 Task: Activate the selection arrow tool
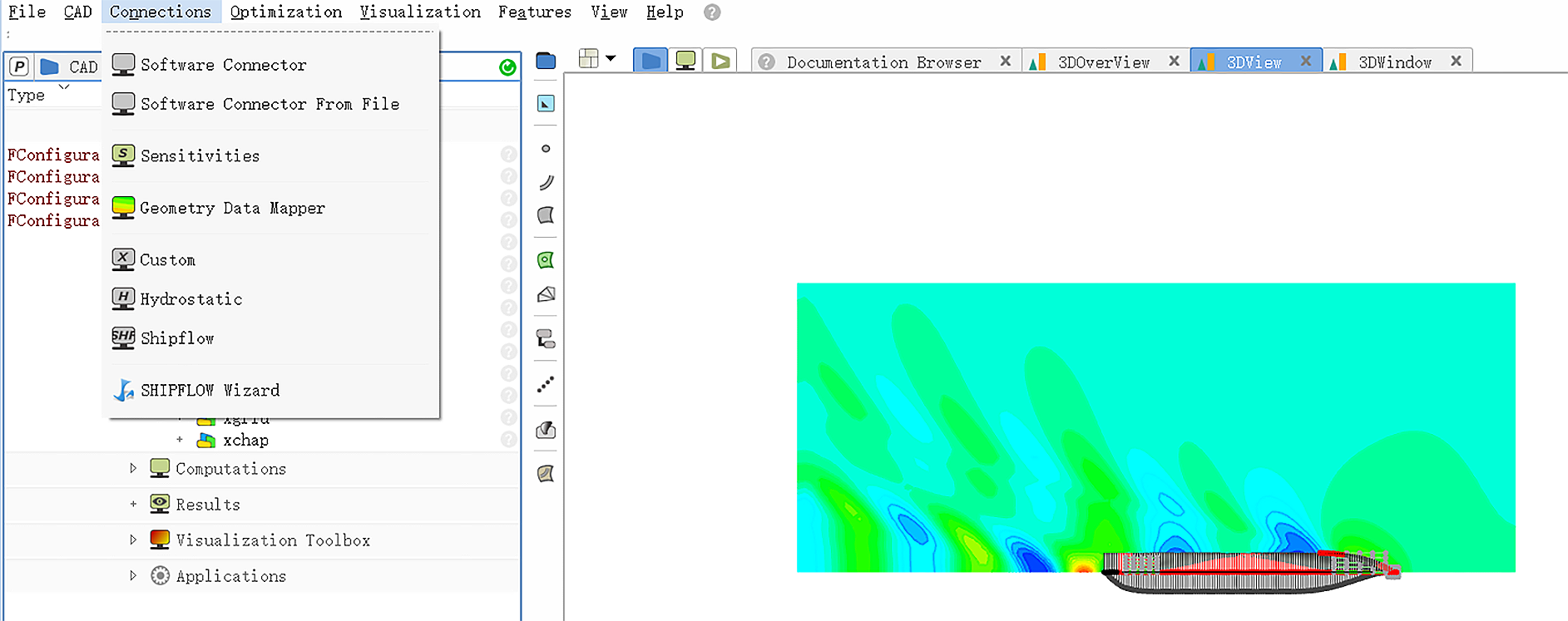[x=546, y=104]
